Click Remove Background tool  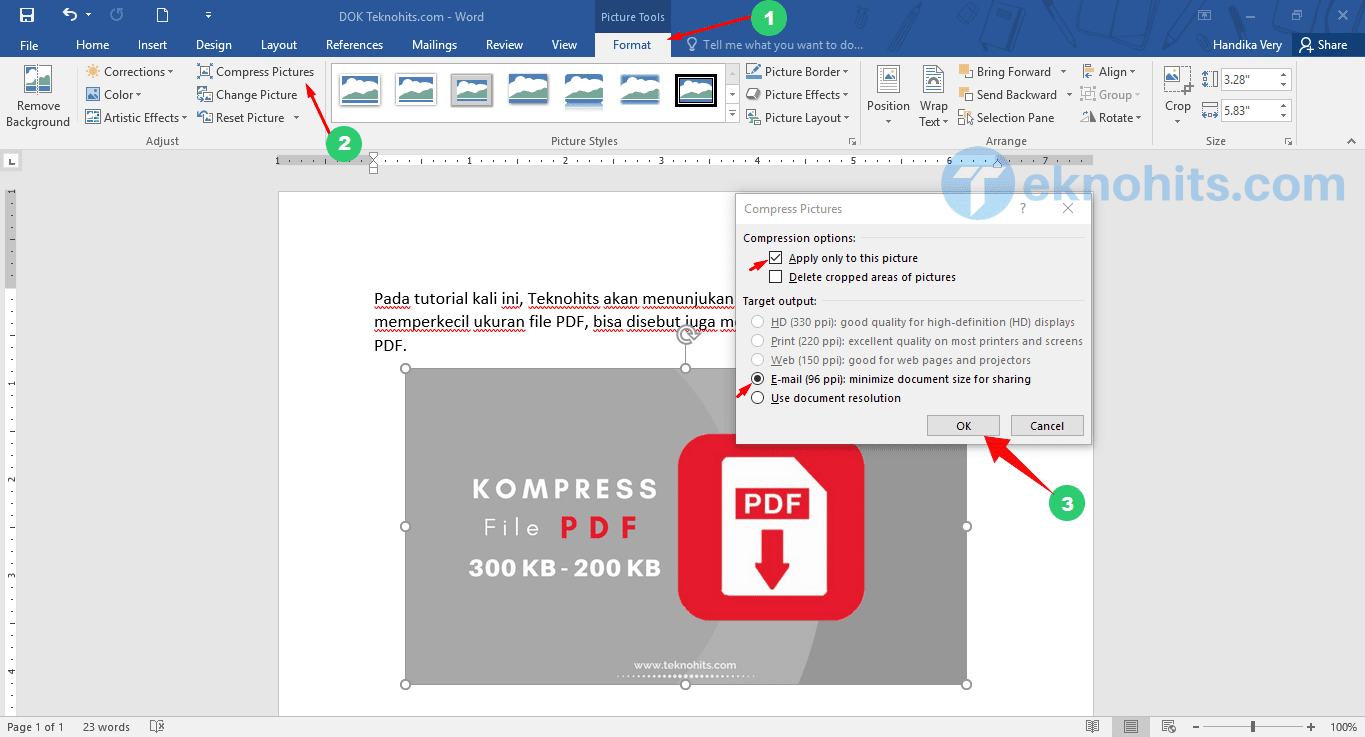click(38, 97)
